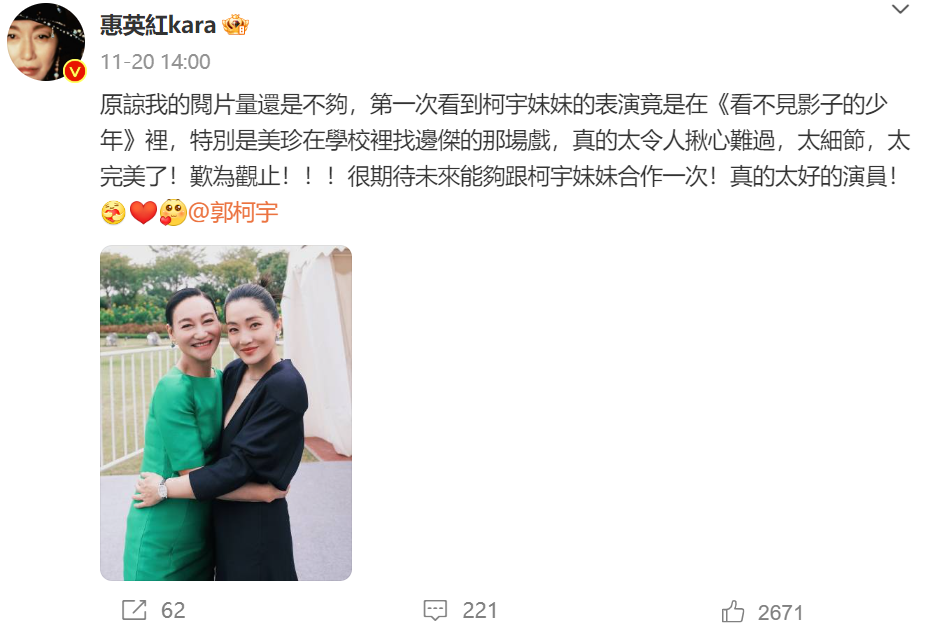
Task: Click the crown membership icon beside username
Action: 235,25
